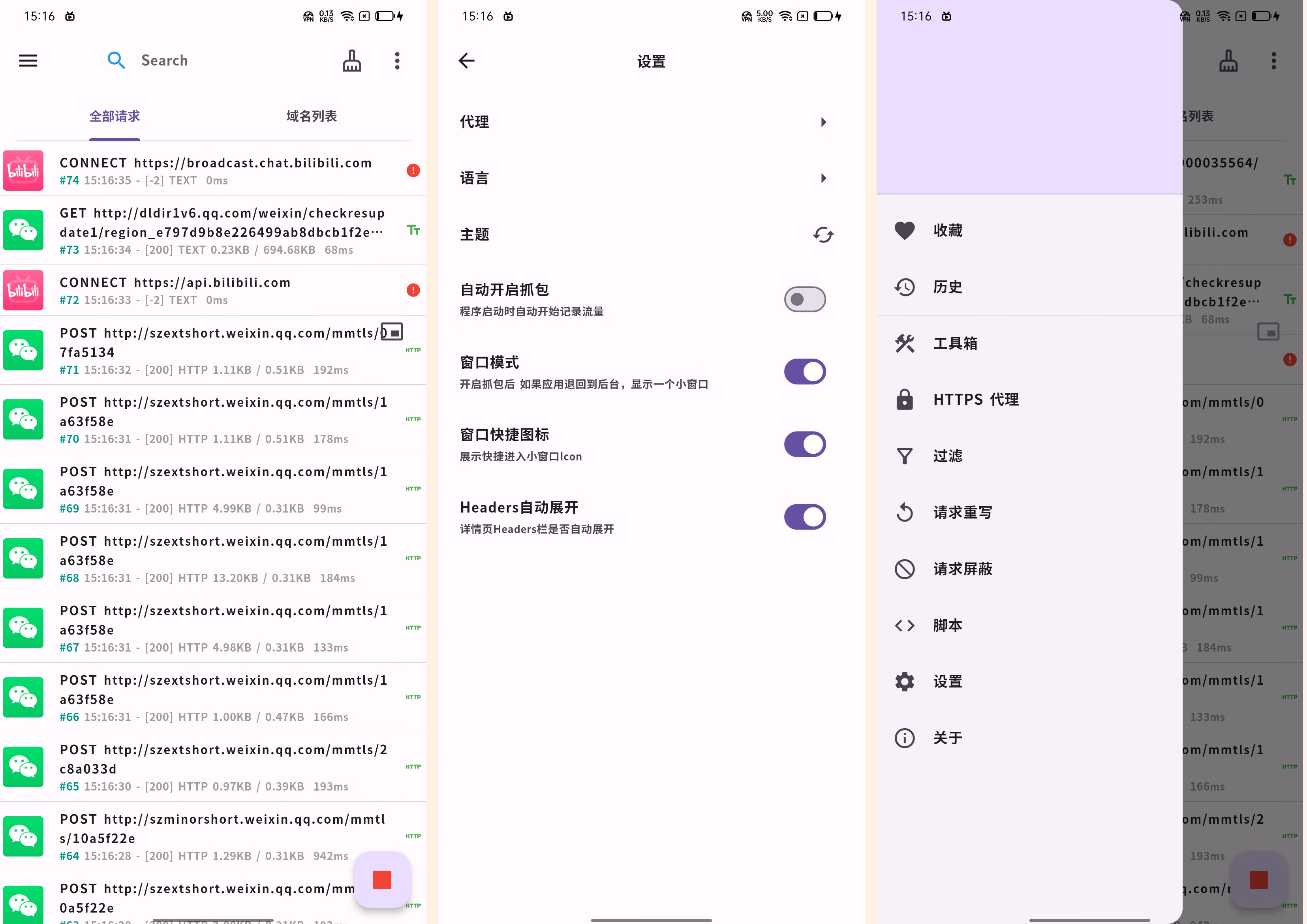The width and height of the screenshot is (1307, 924).
Task: Tap the blue search magnifier icon
Action: 116,60
